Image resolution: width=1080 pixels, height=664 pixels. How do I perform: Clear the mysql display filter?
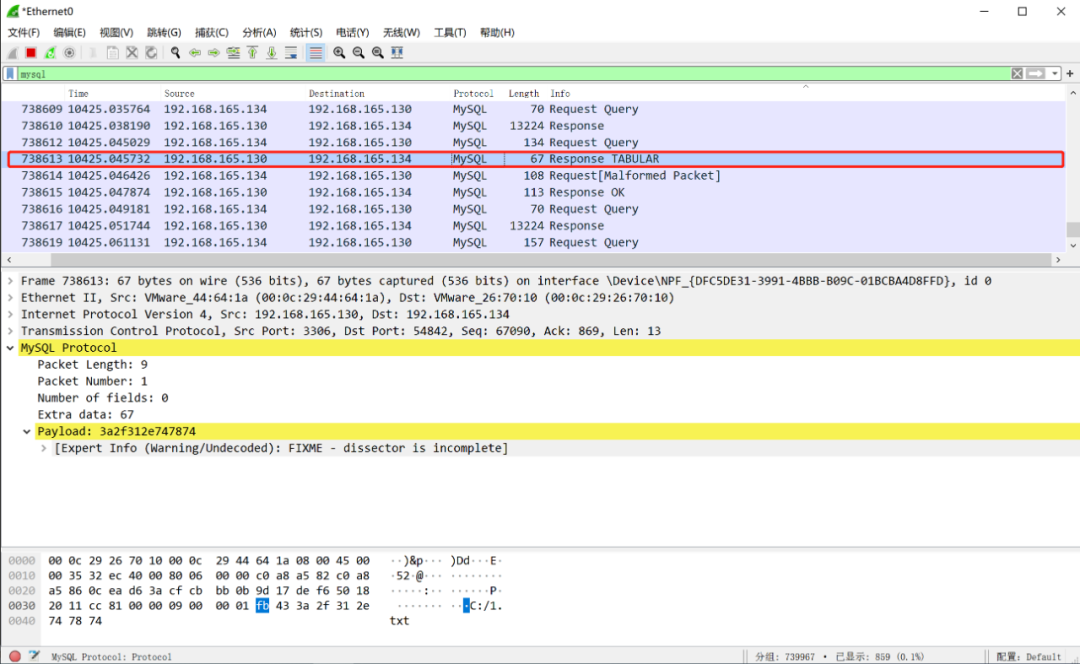1017,74
